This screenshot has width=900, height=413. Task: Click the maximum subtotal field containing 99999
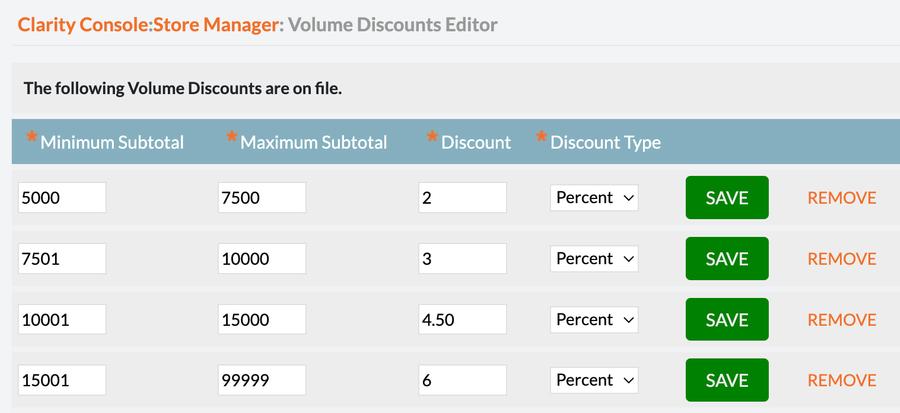tap(262, 381)
